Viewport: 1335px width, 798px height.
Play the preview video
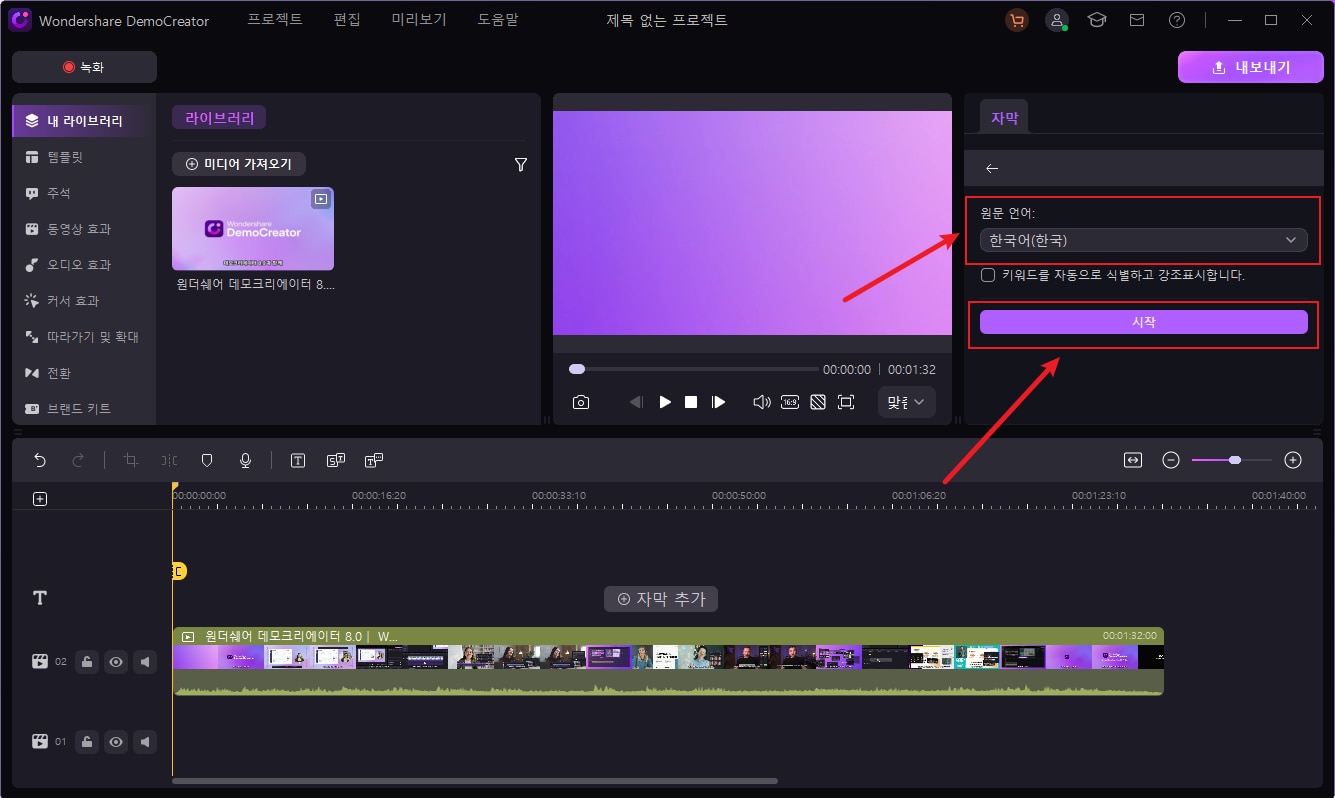point(665,402)
